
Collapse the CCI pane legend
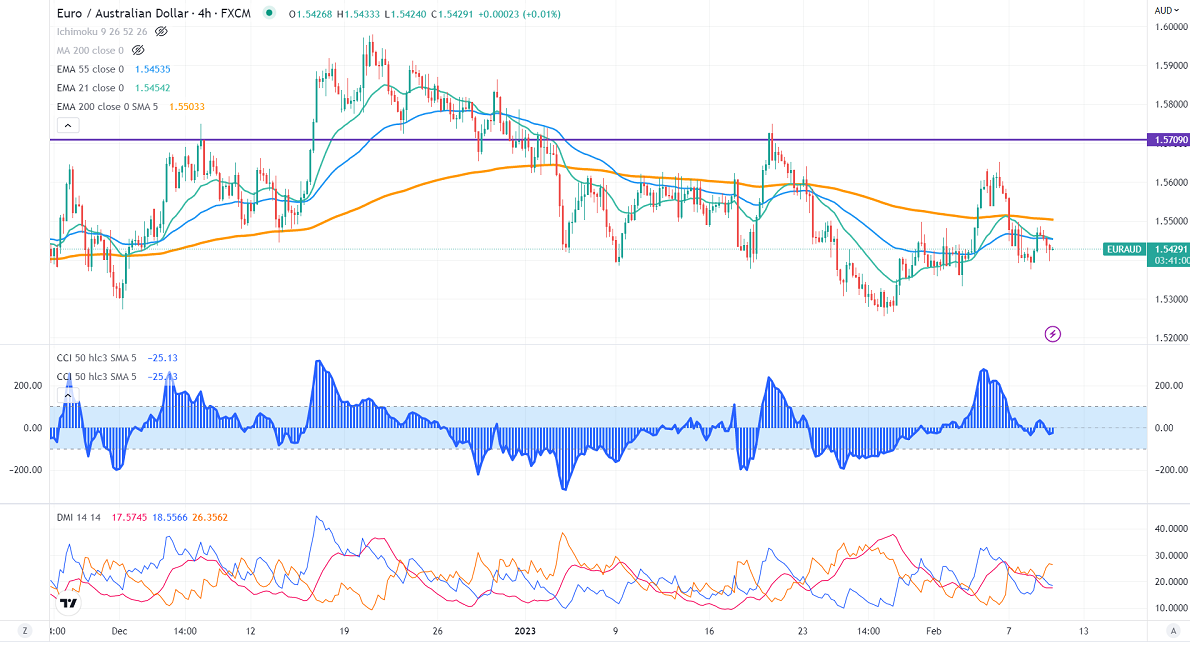[68, 395]
